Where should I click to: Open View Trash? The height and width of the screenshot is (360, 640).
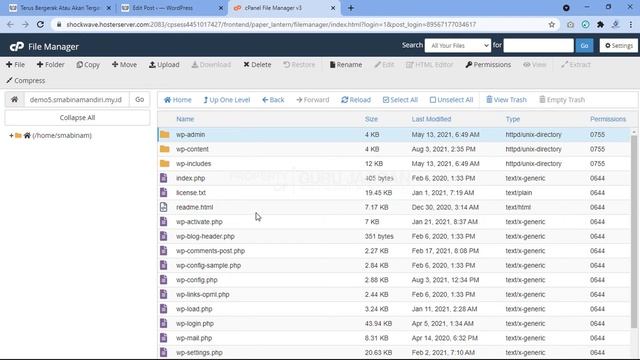click(x=506, y=100)
